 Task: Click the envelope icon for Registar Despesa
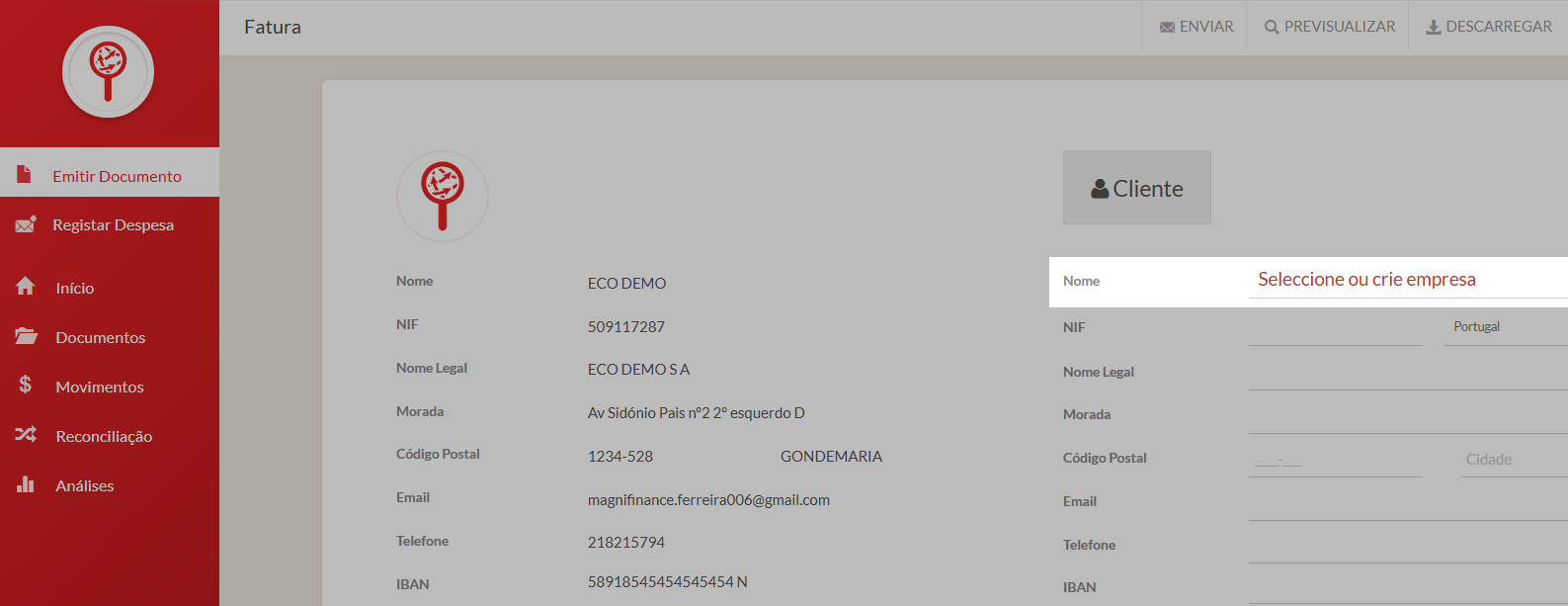click(x=26, y=224)
